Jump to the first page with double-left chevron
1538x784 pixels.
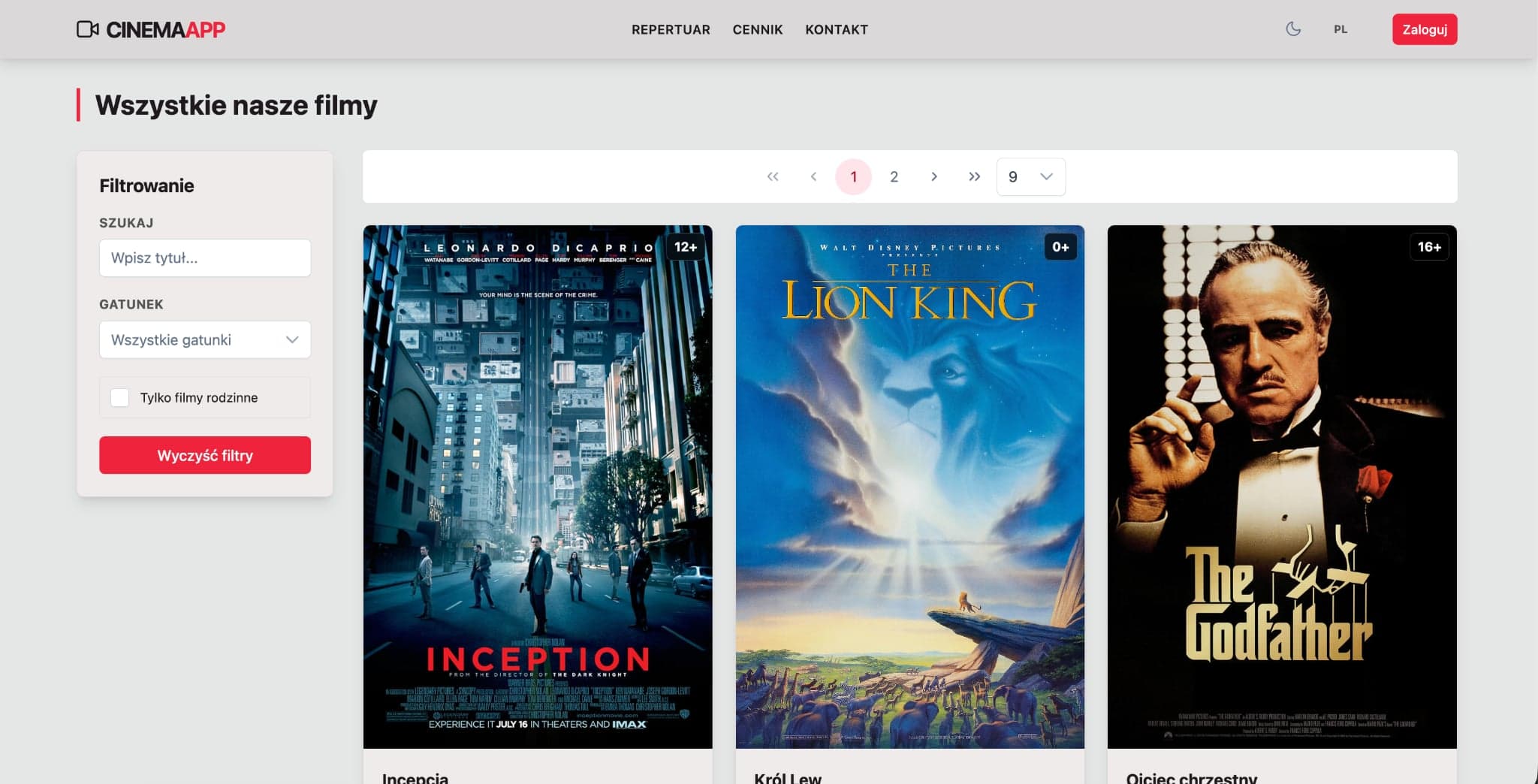[x=773, y=176]
